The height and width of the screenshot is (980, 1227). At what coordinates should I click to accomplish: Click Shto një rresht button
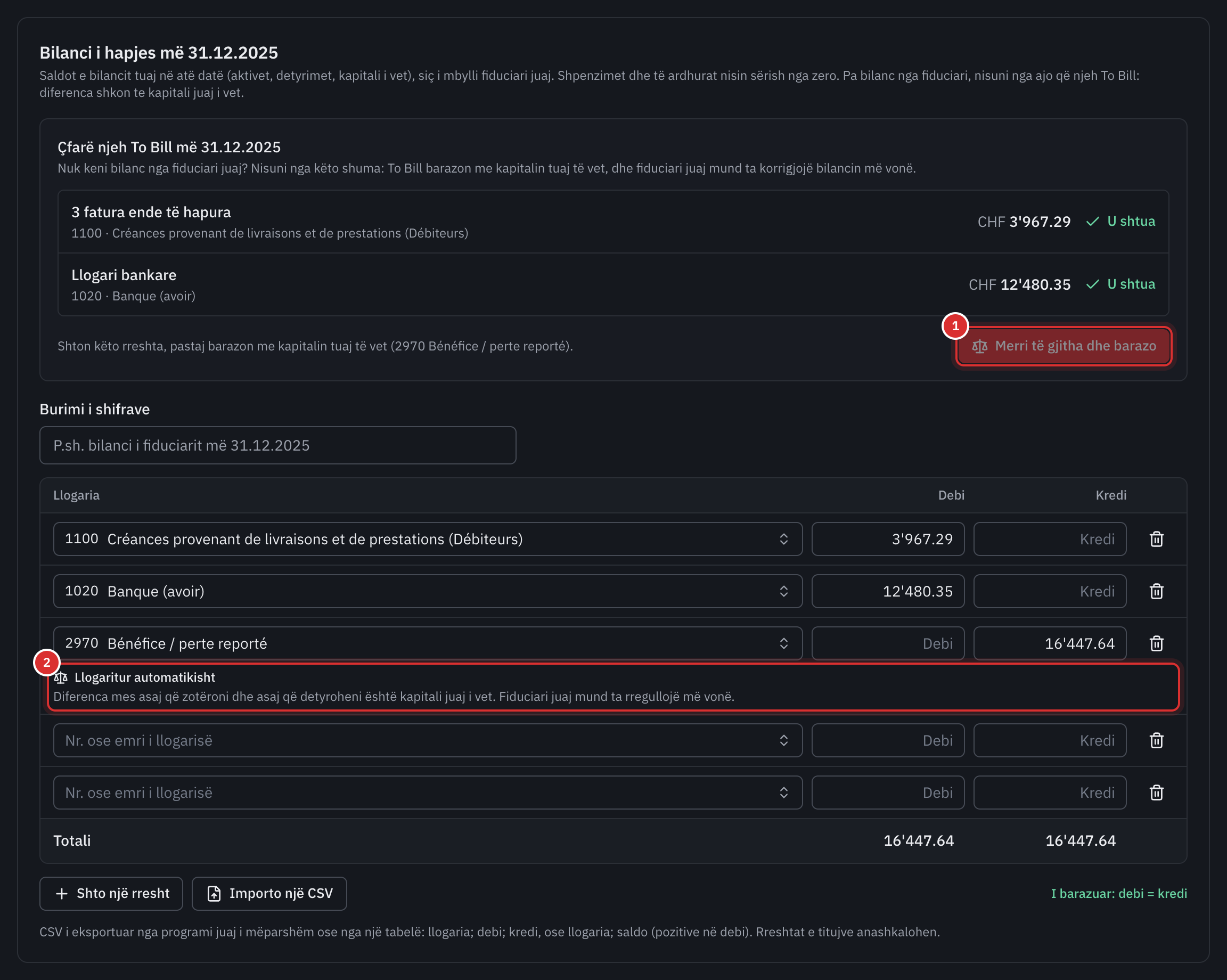tap(111, 894)
